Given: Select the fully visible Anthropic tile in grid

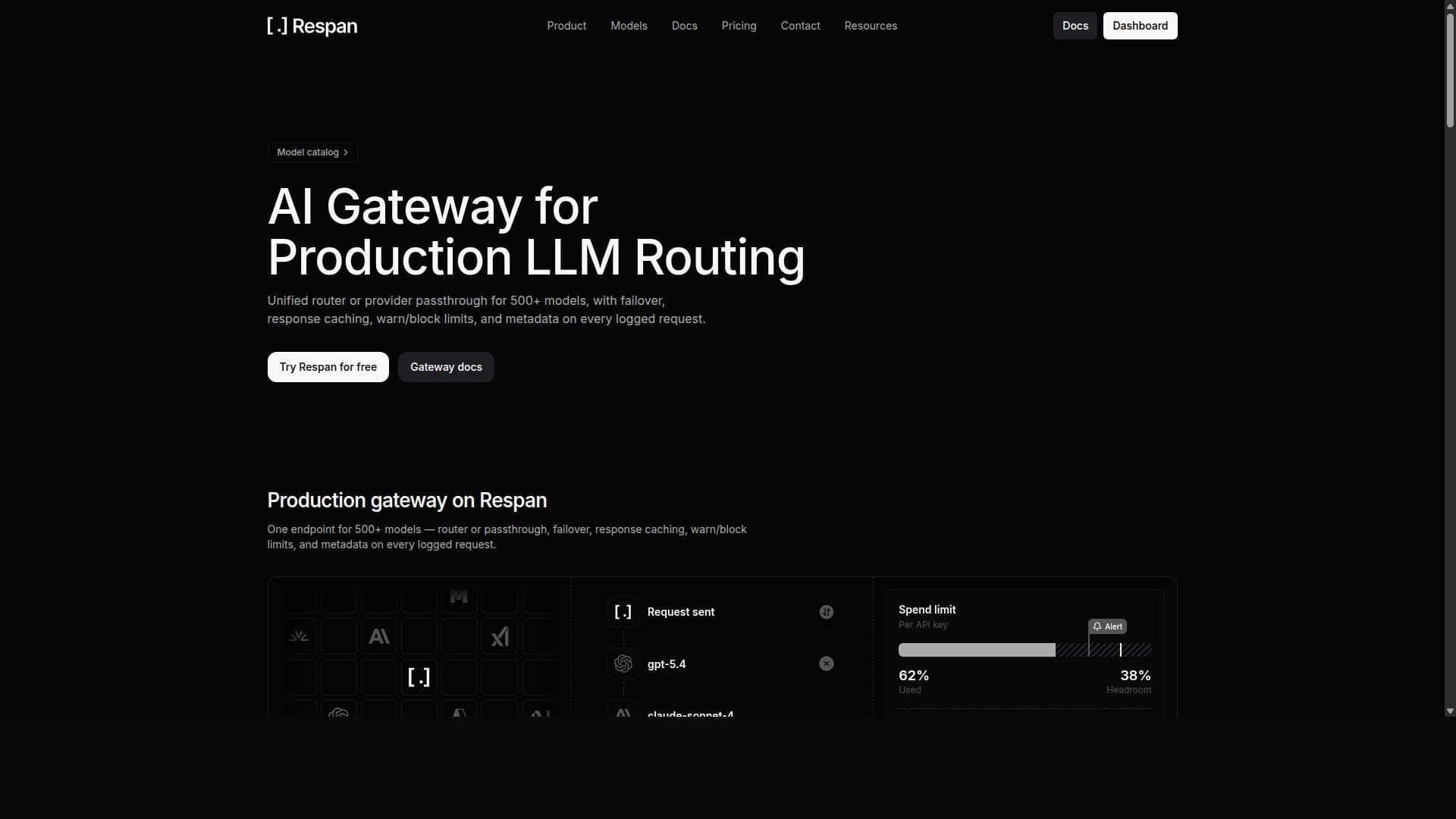Looking at the screenshot, I should 379,637.
